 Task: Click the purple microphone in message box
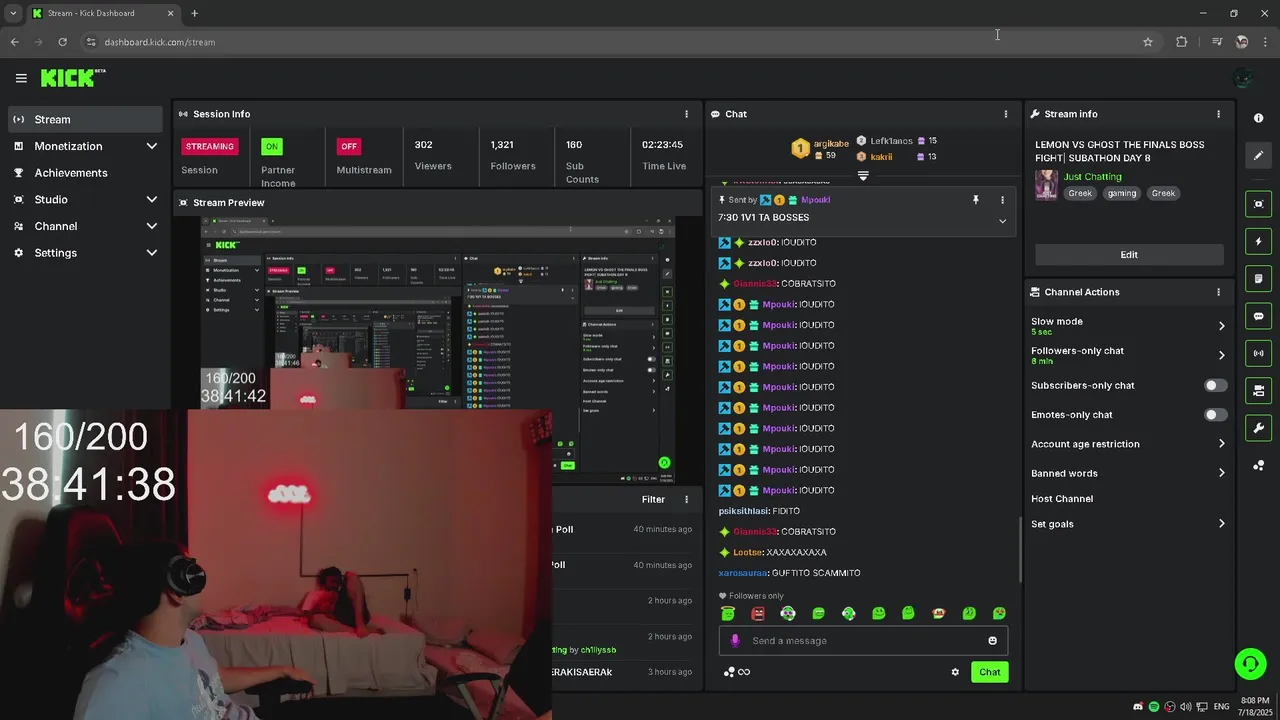point(735,641)
